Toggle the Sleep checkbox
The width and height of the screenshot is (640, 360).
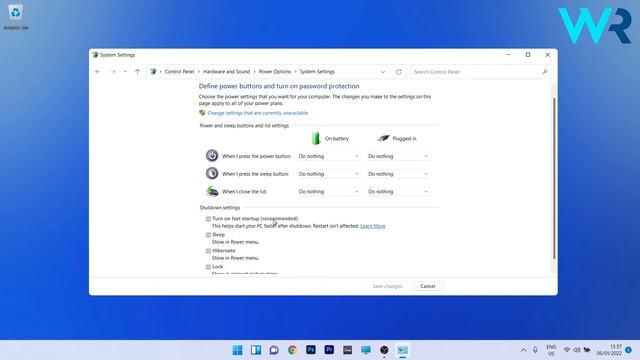tap(208, 235)
